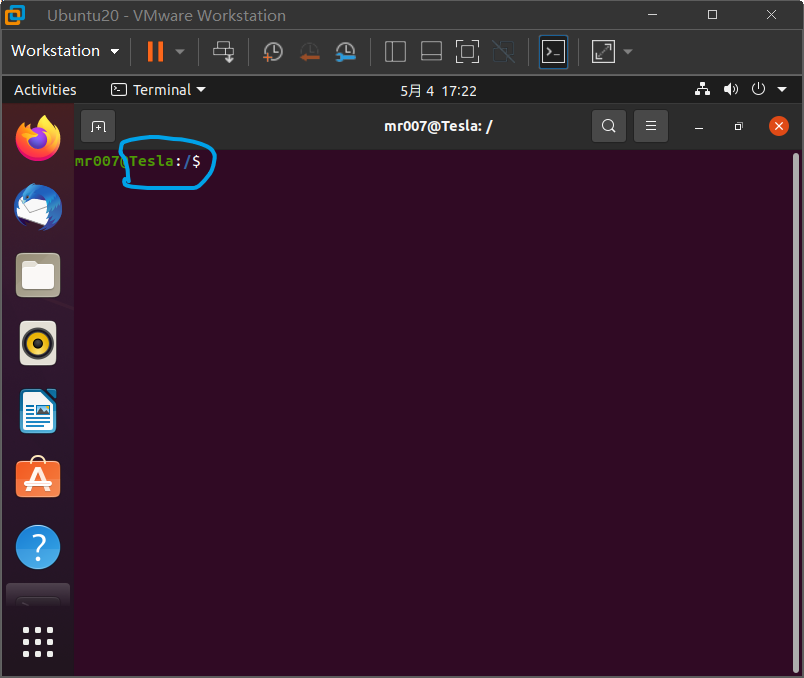Screen dimensions: 804x678
Task: Open Ubuntu Software store
Action: point(38,477)
